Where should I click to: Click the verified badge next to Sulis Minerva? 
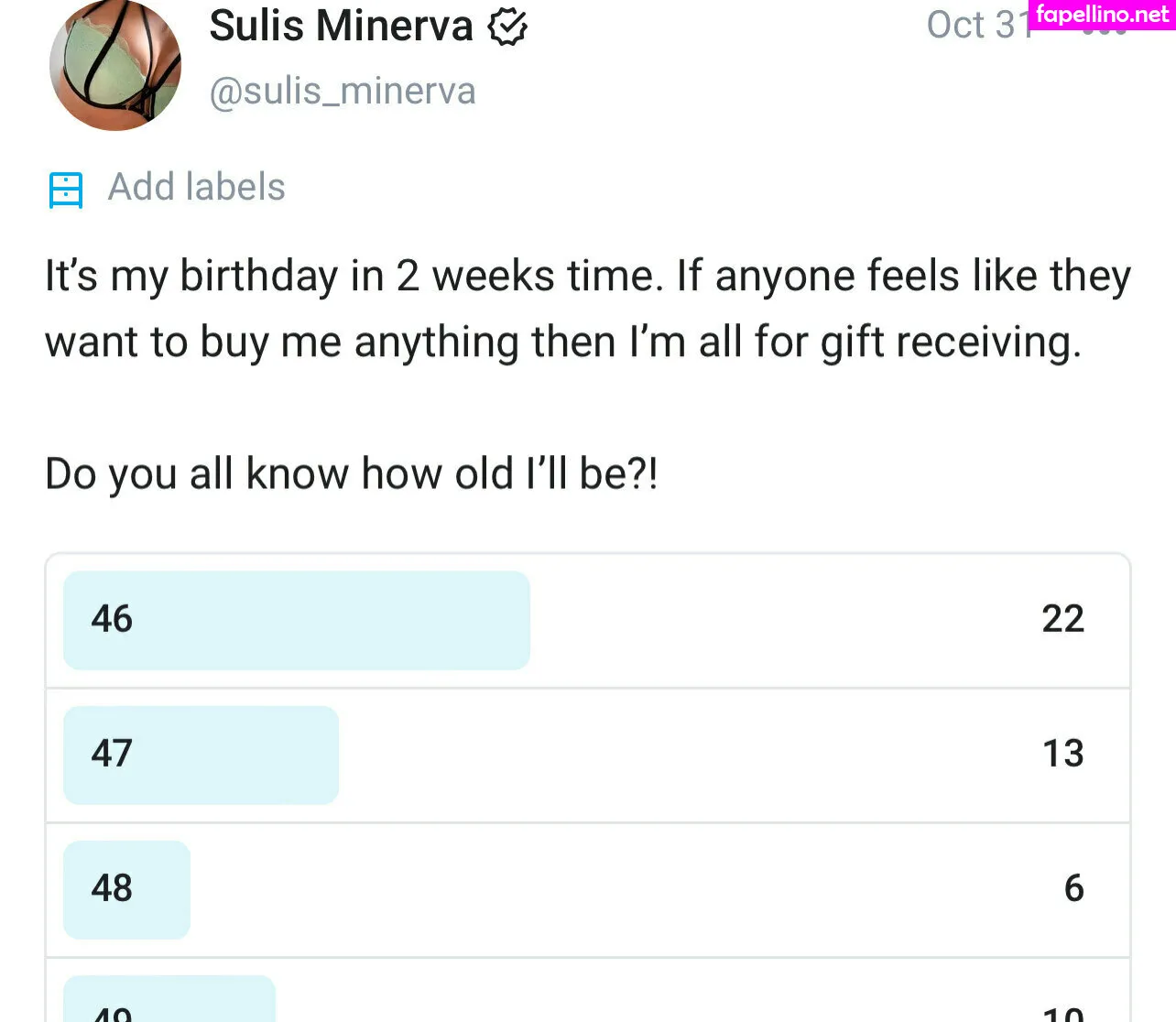pos(507,27)
